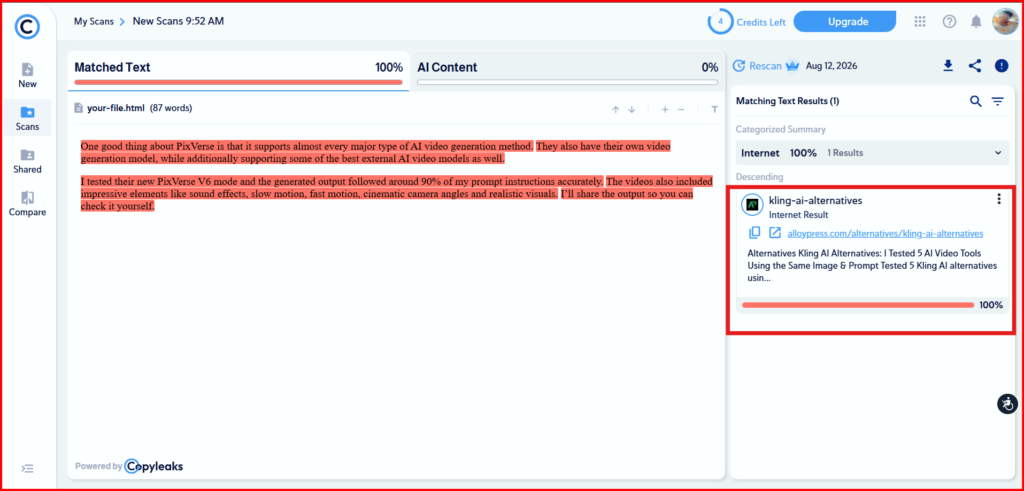Copy the alloypress result URL
This screenshot has height=491, width=1024.
[x=754, y=232]
